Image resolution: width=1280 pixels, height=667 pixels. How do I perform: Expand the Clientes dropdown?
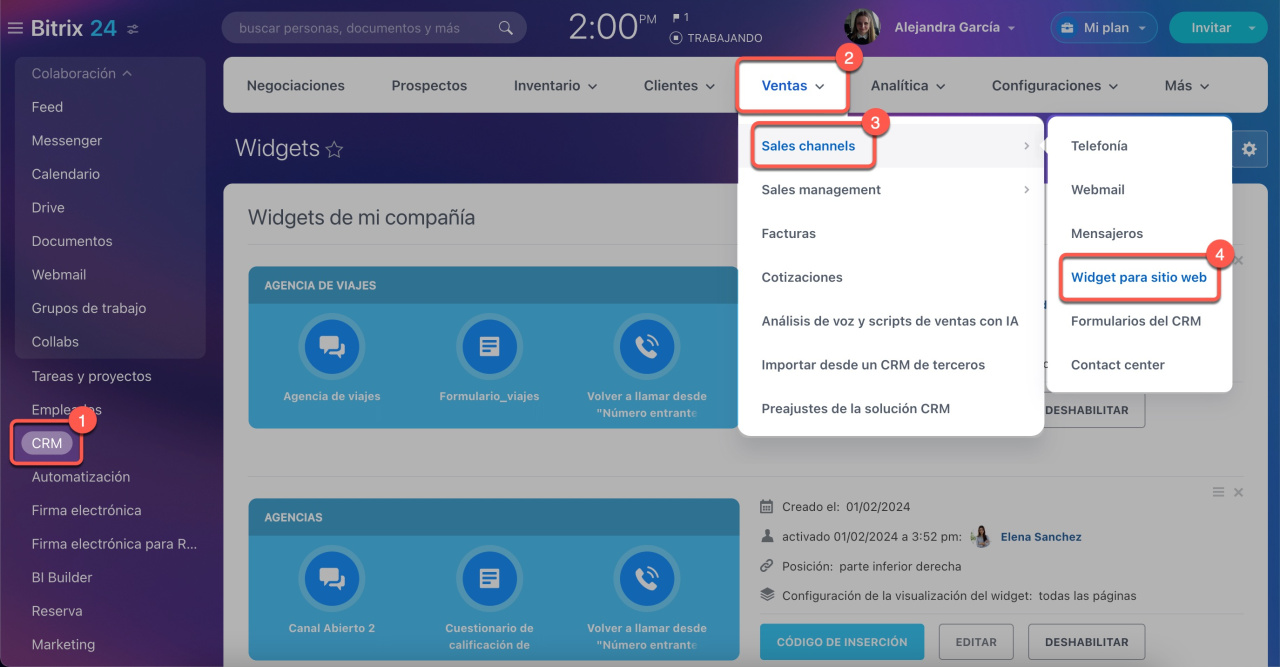680,86
